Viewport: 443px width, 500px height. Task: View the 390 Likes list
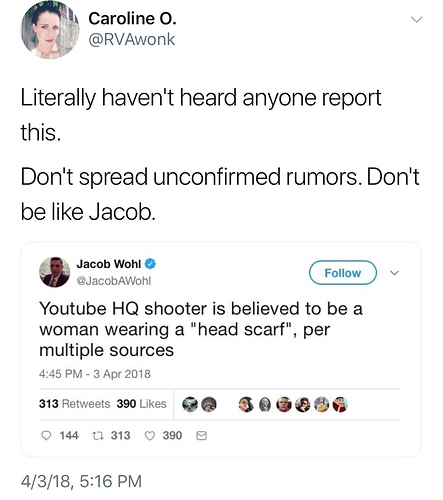pos(141,404)
